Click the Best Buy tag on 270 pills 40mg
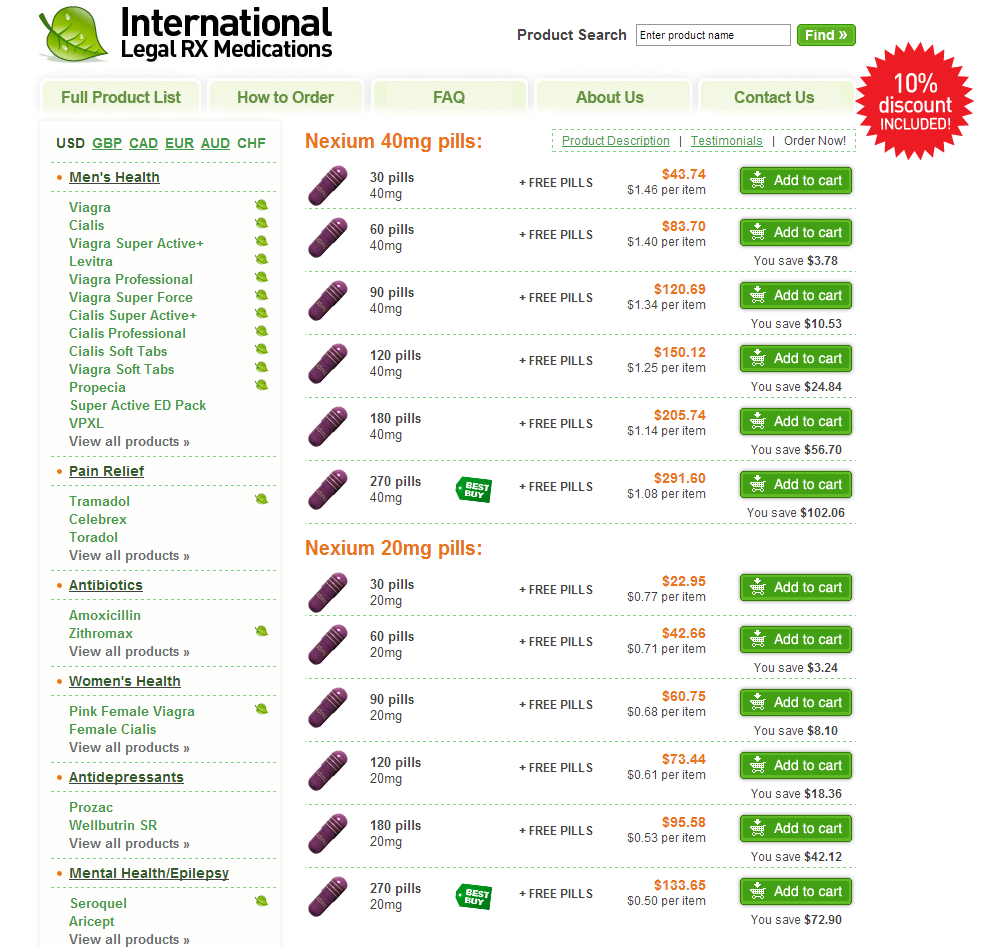Image resolution: width=1003 pixels, height=947 pixels. tap(473, 489)
